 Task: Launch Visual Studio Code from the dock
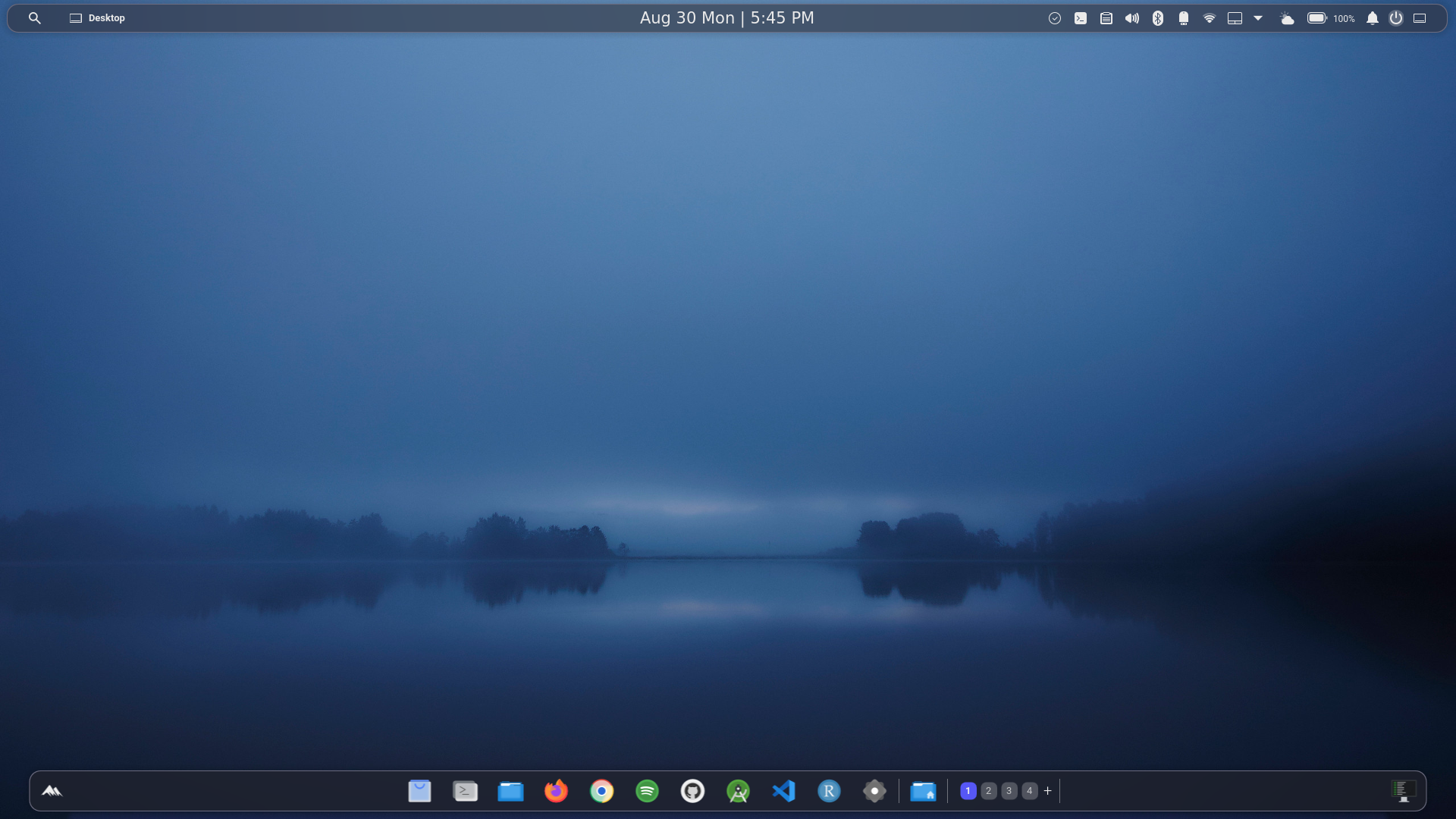(x=783, y=791)
